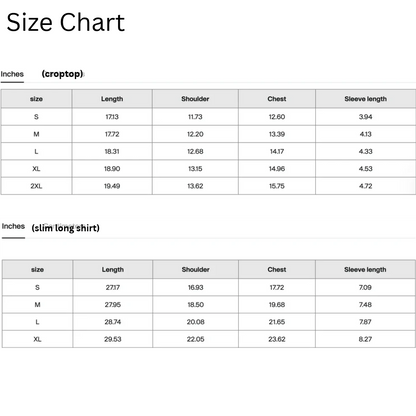
Task: Click croptop shoulder value 12.20
Action: [x=195, y=134]
